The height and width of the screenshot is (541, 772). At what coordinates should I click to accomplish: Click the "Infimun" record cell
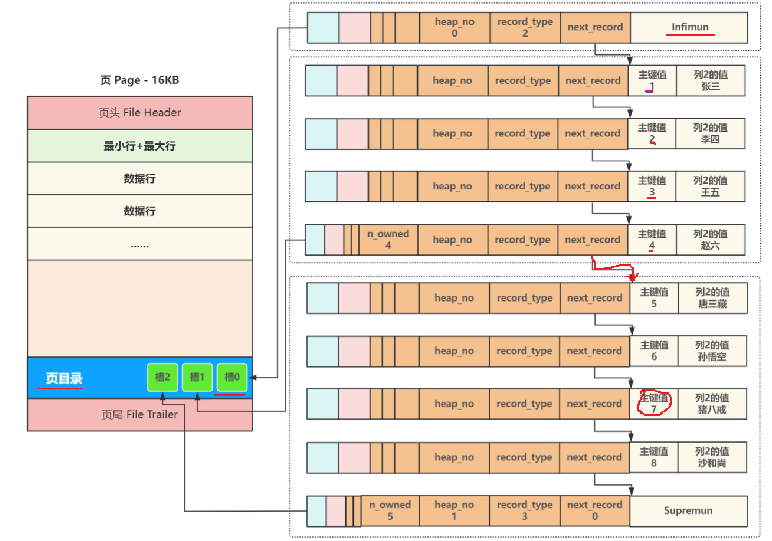(689, 28)
